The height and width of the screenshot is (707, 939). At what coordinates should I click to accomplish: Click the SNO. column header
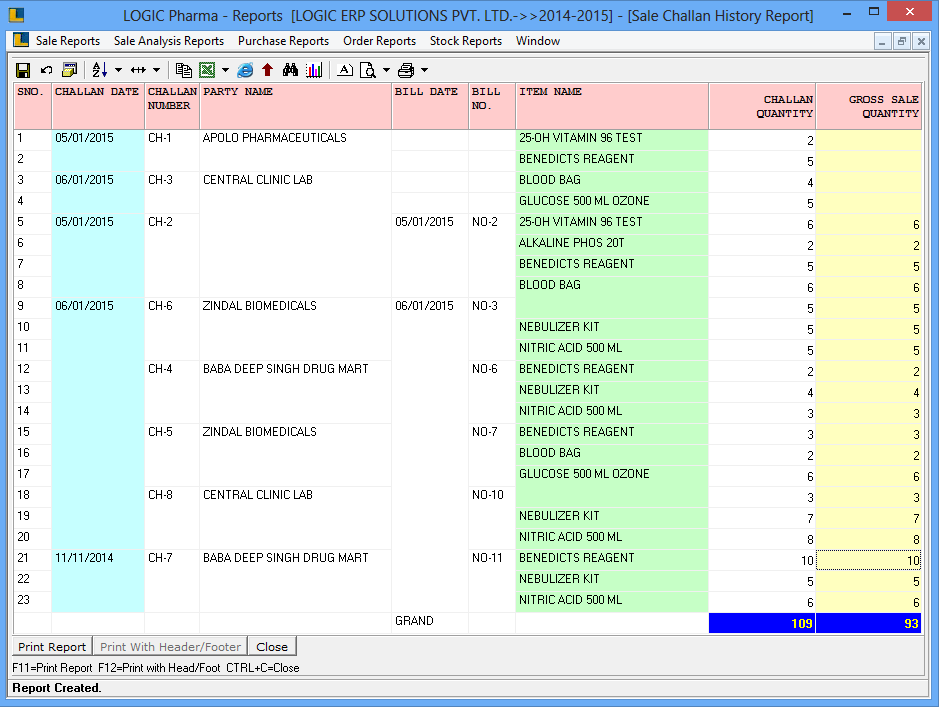tap(33, 106)
